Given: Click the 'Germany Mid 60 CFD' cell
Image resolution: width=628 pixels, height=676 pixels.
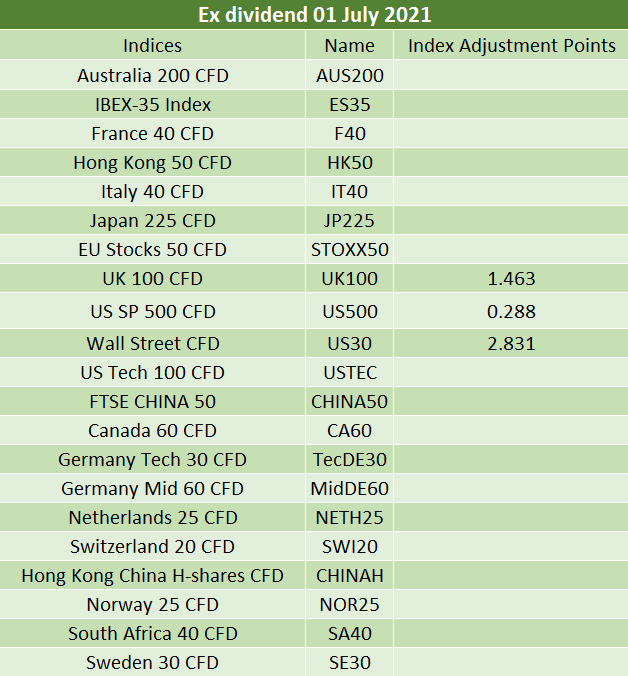Looking at the screenshot, I should point(153,488).
